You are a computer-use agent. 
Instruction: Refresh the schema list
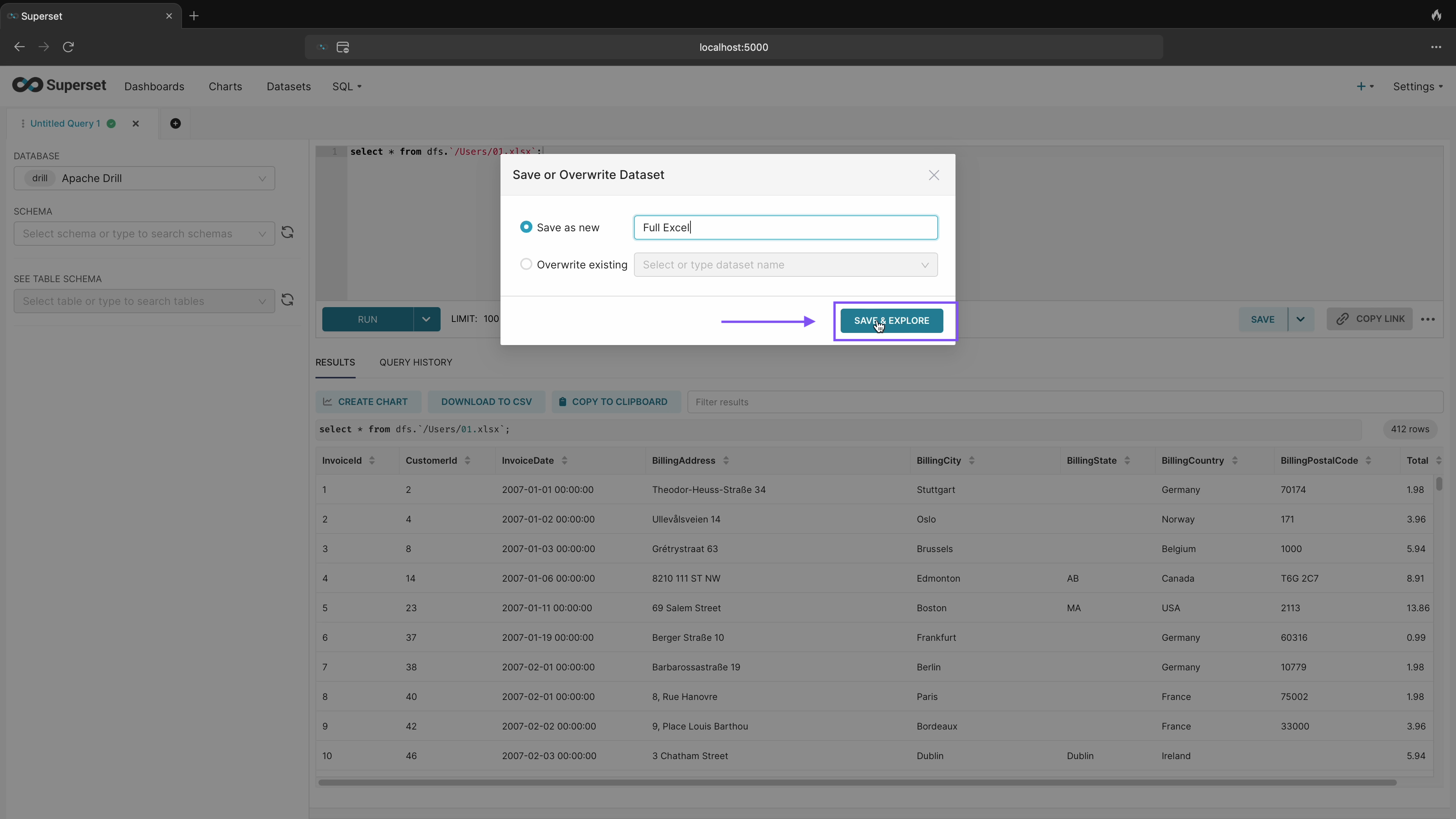287,233
